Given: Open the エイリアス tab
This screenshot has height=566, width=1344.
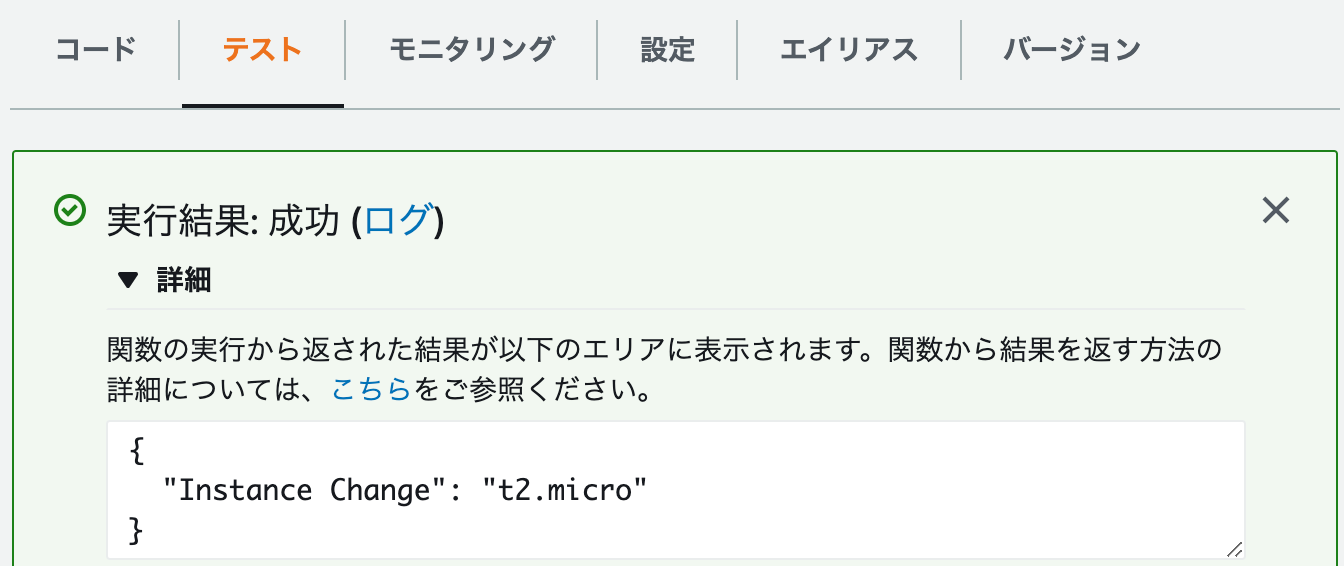Looking at the screenshot, I should tap(849, 49).
